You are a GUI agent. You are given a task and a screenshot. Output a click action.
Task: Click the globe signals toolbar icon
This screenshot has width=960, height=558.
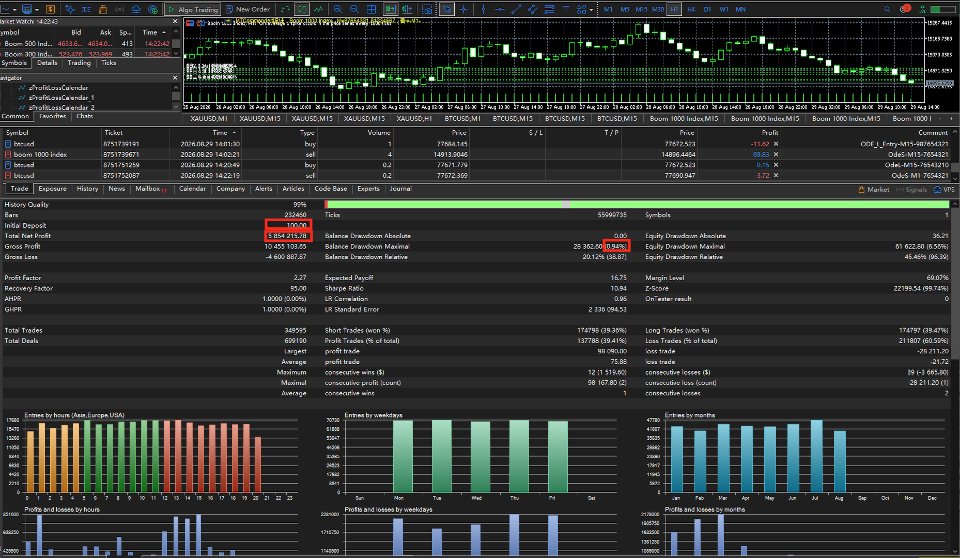152,9
